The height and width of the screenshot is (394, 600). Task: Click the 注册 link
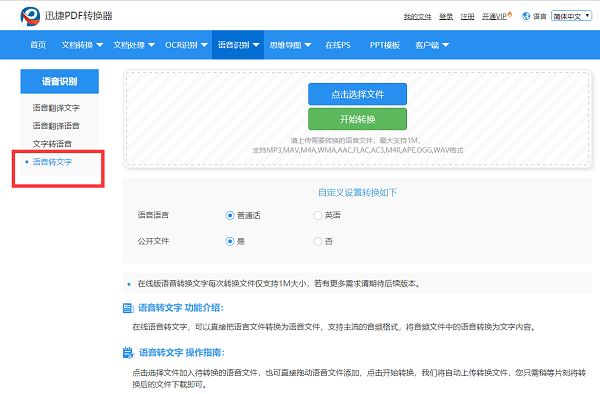467,16
